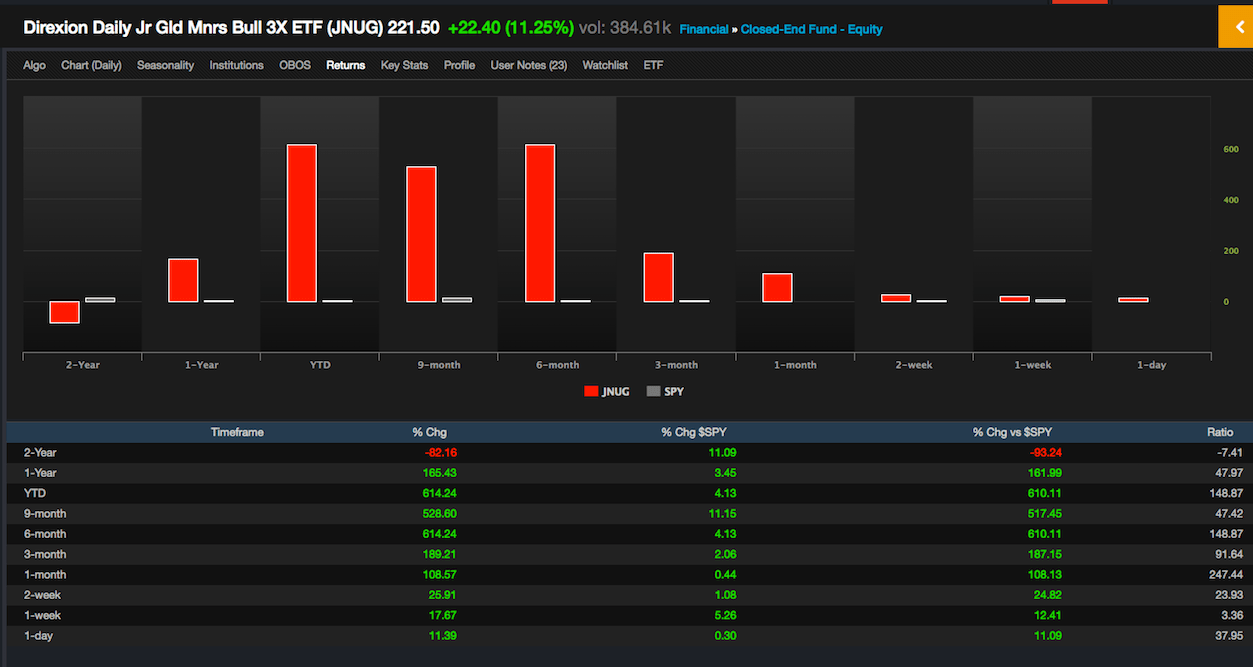Image resolution: width=1253 pixels, height=667 pixels.
Task: Follow the Closed-End Fund - Equity link
Action: point(811,28)
